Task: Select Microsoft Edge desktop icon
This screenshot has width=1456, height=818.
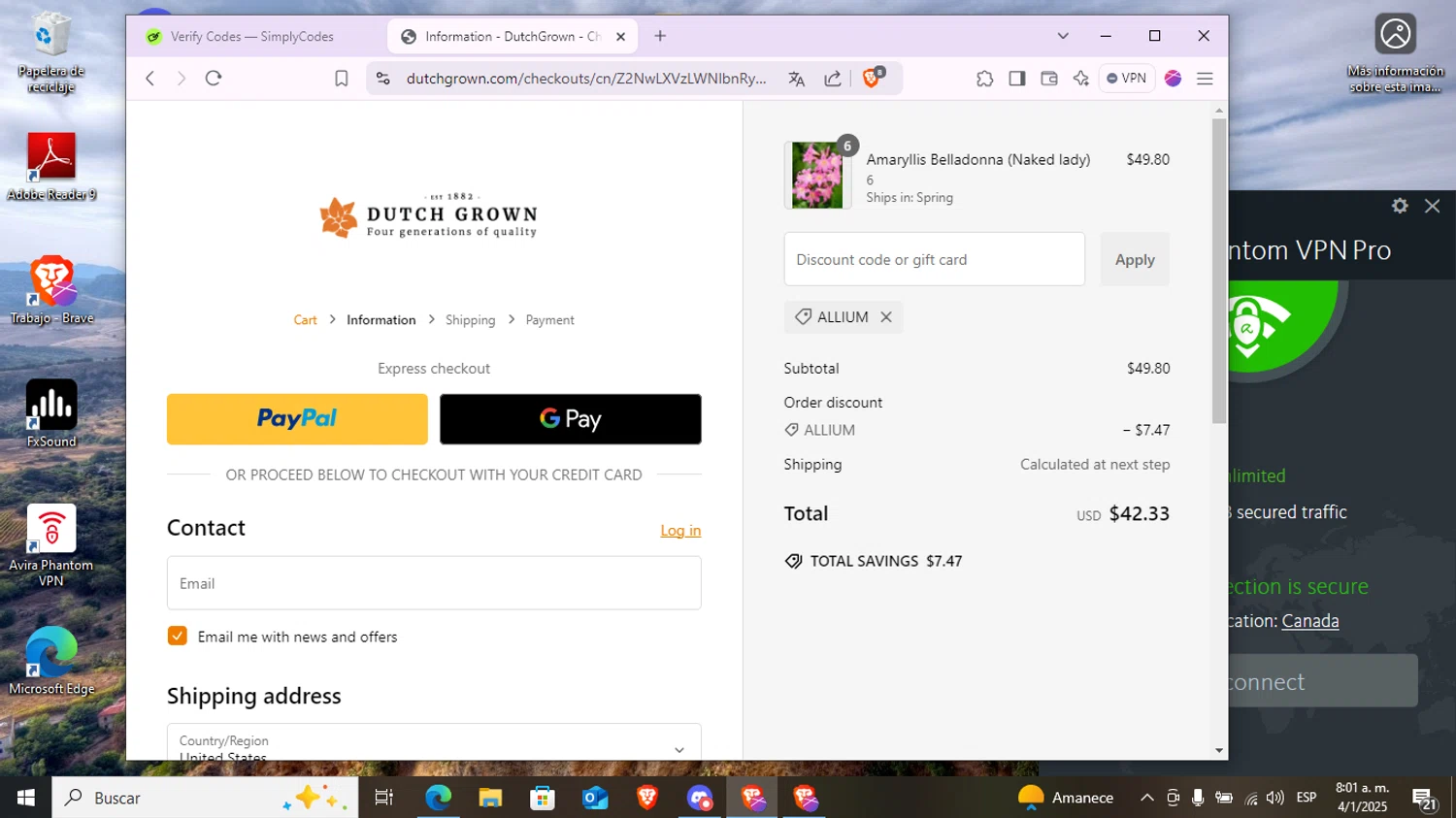Action: [51, 662]
